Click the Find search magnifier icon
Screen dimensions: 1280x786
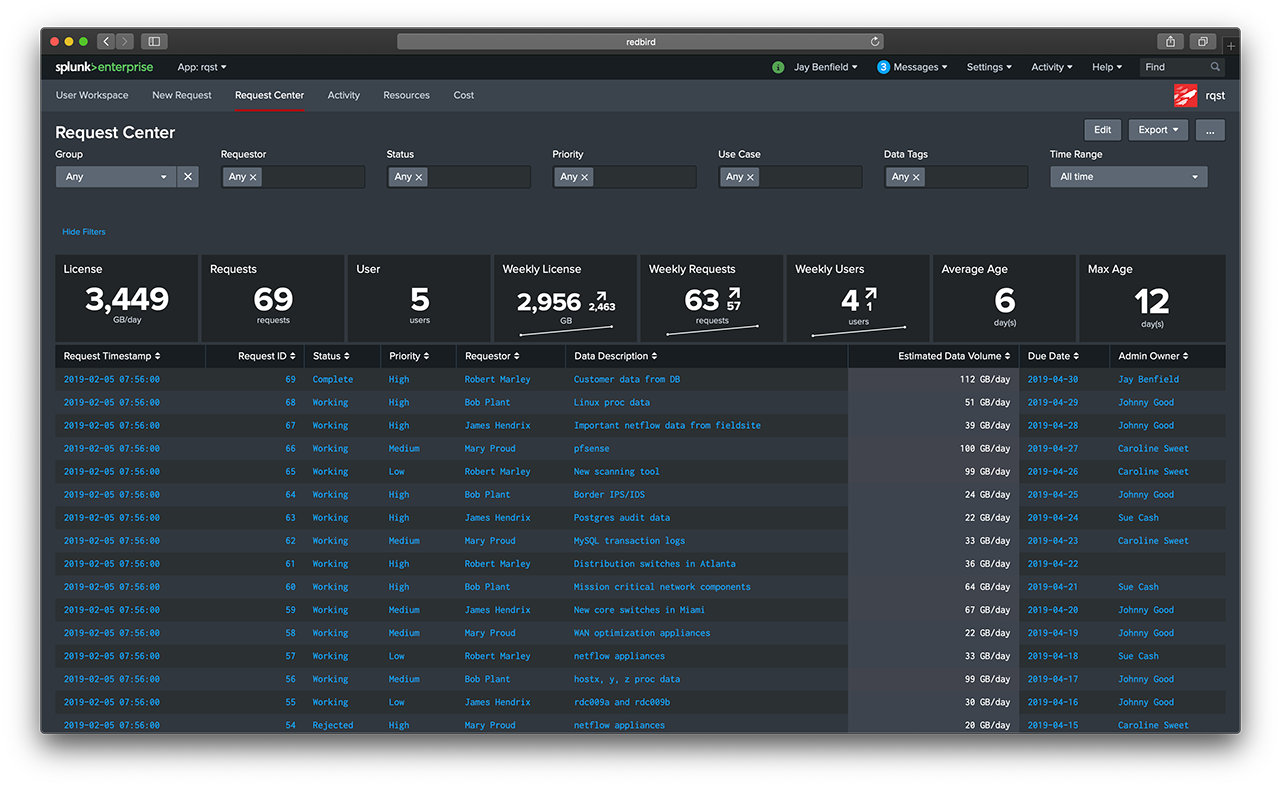(1215, 67)
